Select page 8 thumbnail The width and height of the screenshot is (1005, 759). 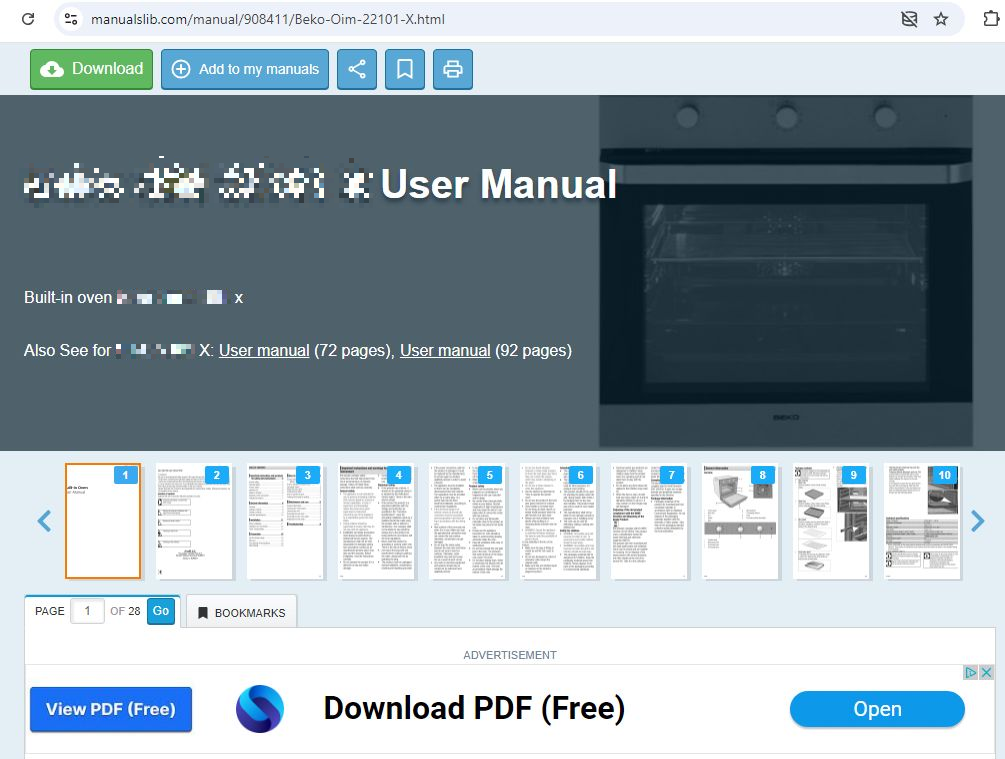tap(740, 521)
